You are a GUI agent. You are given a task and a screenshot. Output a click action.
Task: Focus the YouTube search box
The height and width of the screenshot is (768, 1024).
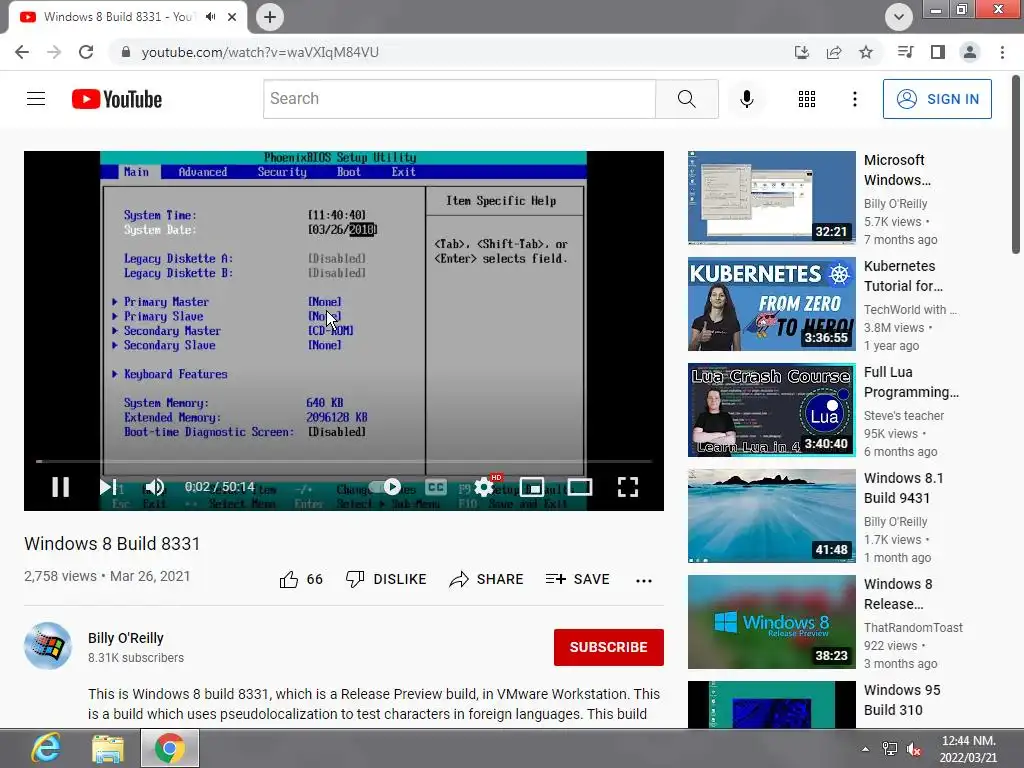click(459, 99)
